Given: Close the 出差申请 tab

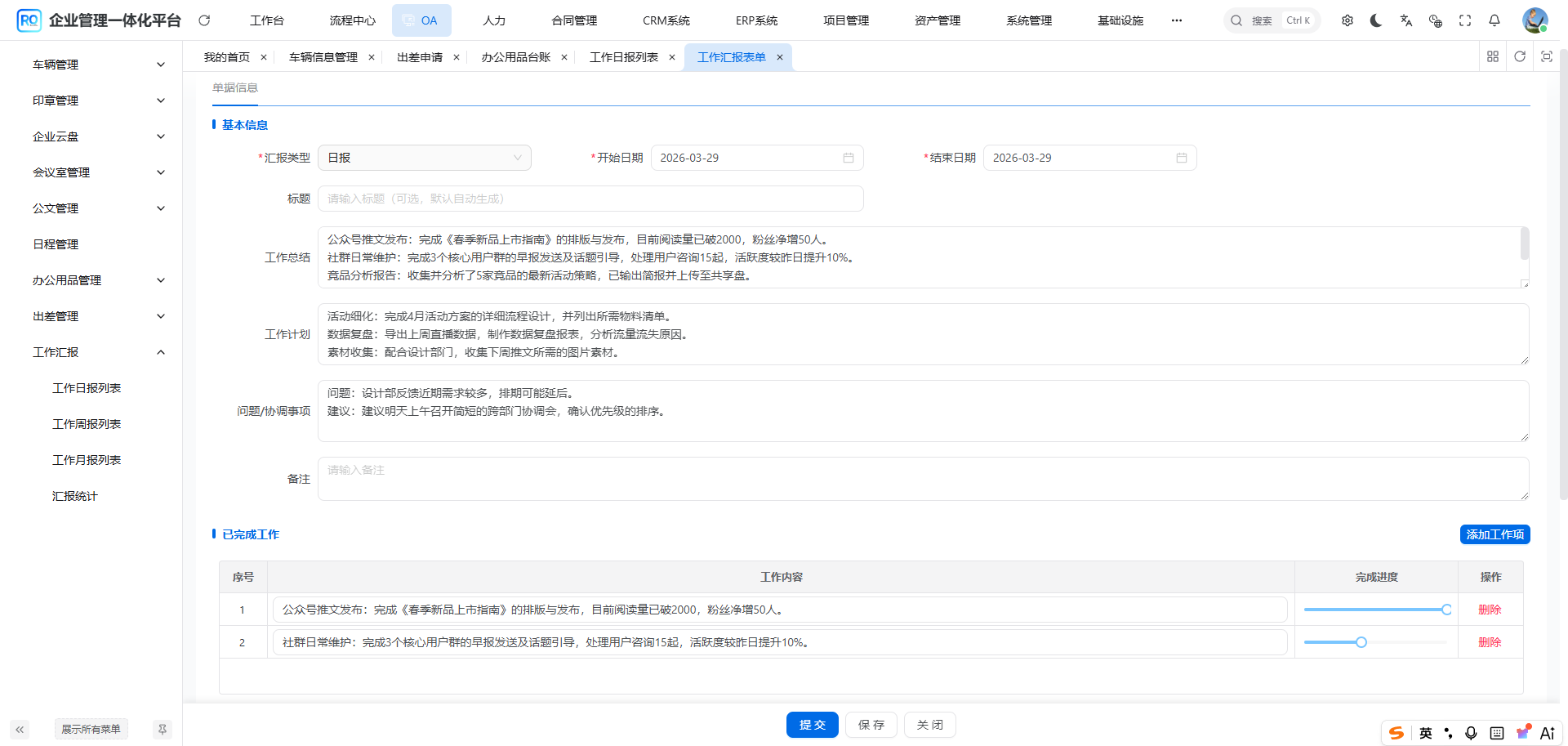Looking at the screenshot, I should [x=457, y=57].
